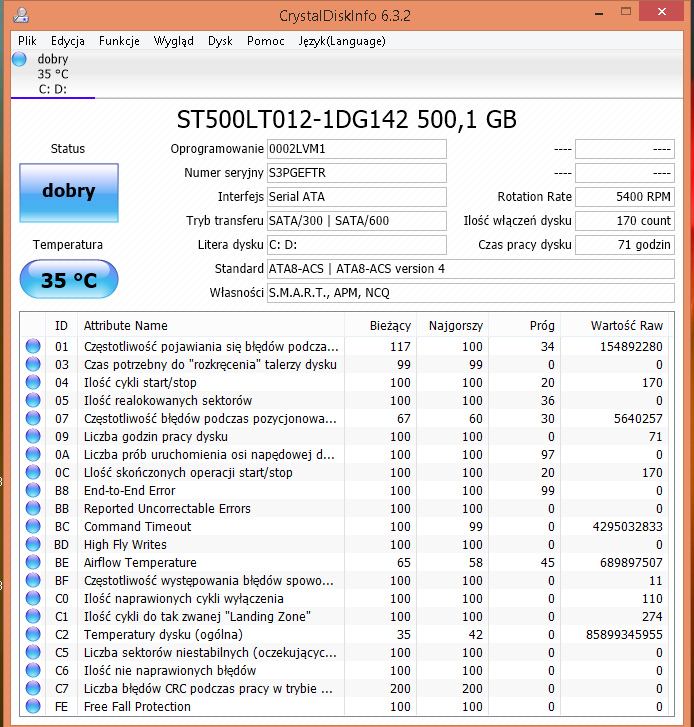
Task: Click the status orb of attribute 09
Action: pyautogui.click(x=33, y=436)
